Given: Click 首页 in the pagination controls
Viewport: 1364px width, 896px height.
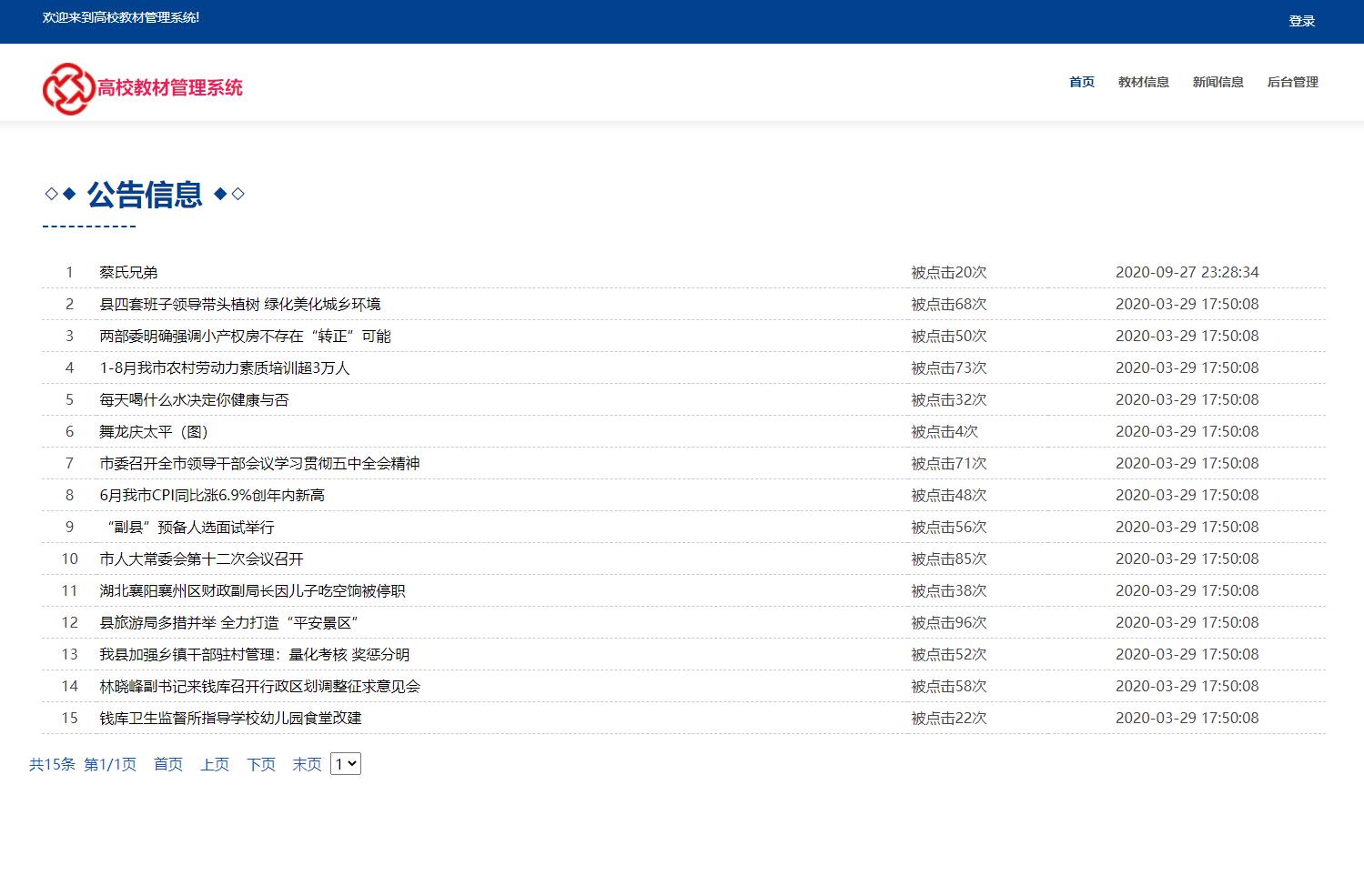Looking at the screenshot, I should [x=167, y=765].
